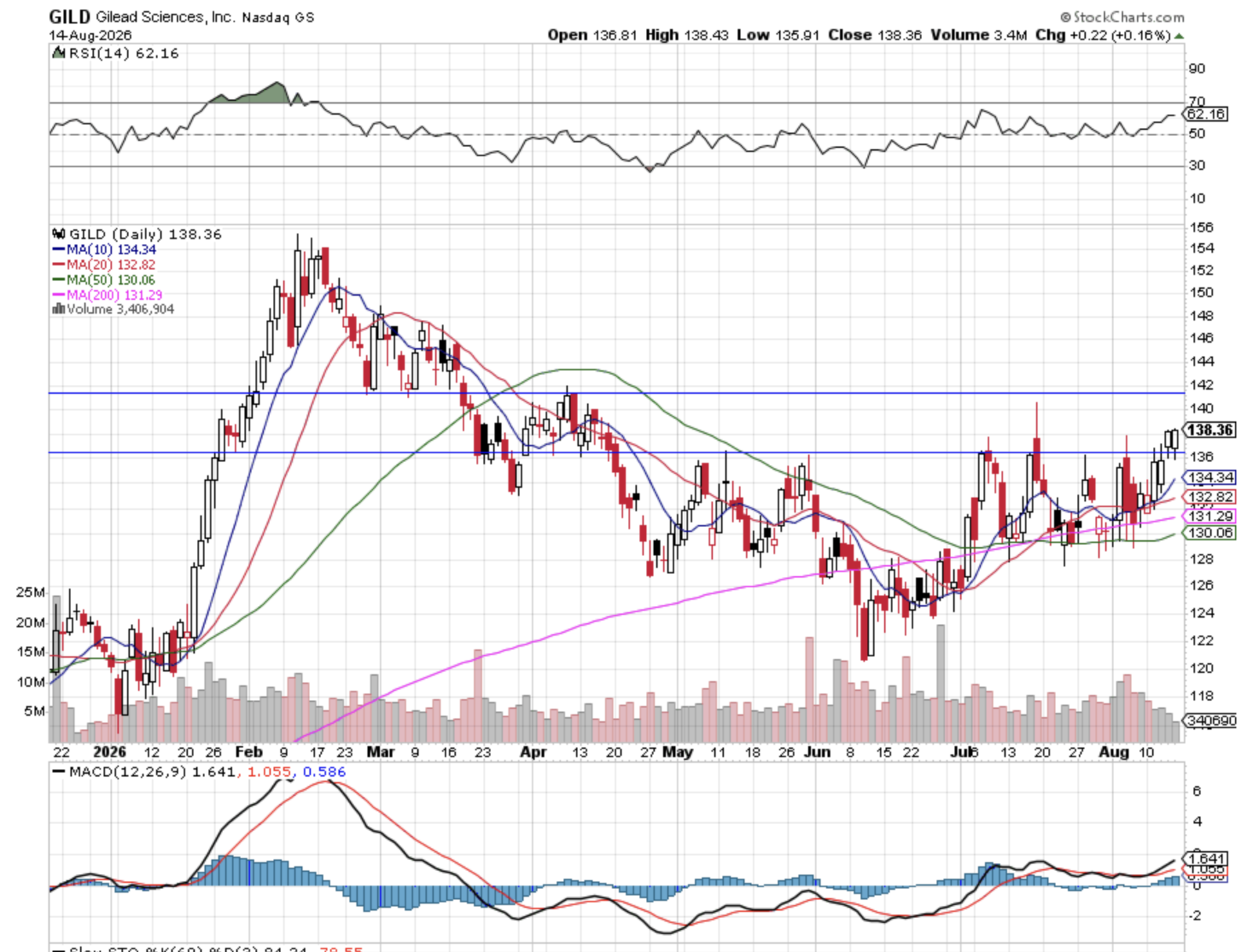
Task: Click the magenta MA(200) legend line marker
Action: point(59,295)
